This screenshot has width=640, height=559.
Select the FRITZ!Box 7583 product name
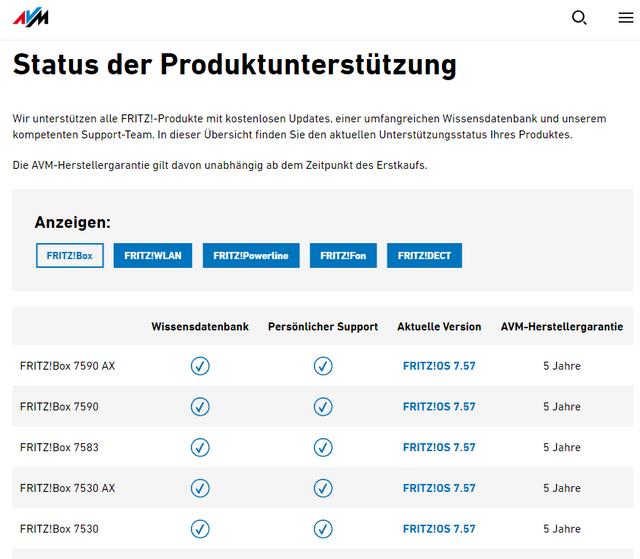[59, 447]
